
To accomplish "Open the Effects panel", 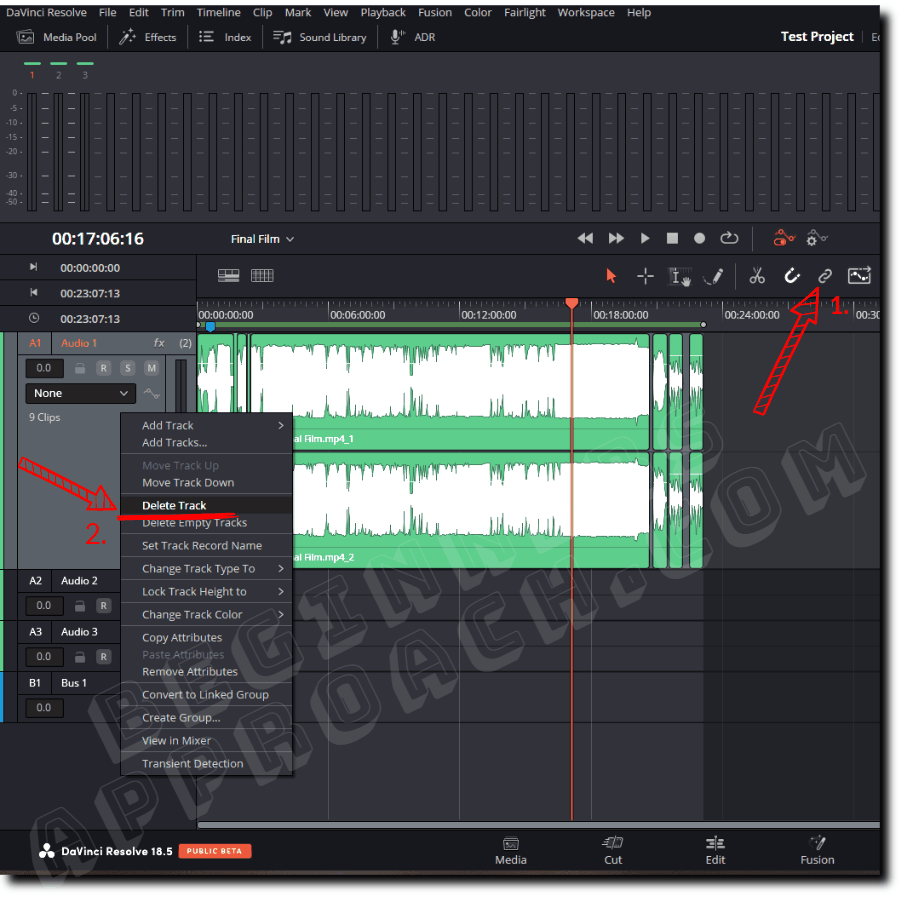I will click(148, 37).
